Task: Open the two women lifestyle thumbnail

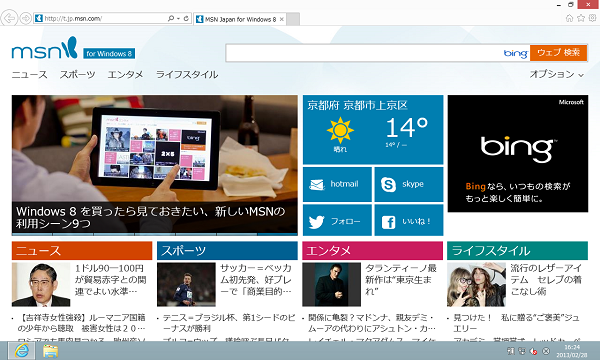Action: pyautogui.click(x=476, y=284)
